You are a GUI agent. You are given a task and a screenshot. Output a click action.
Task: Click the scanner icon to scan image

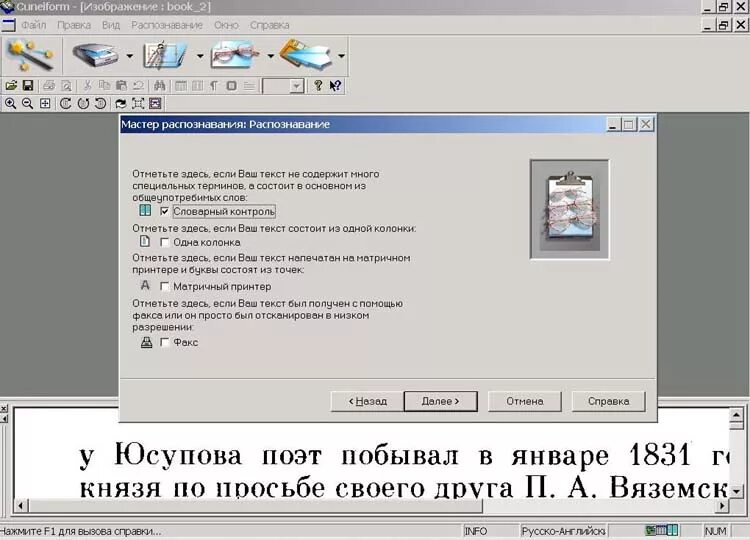pyautogui.click(x=95, y=55)
